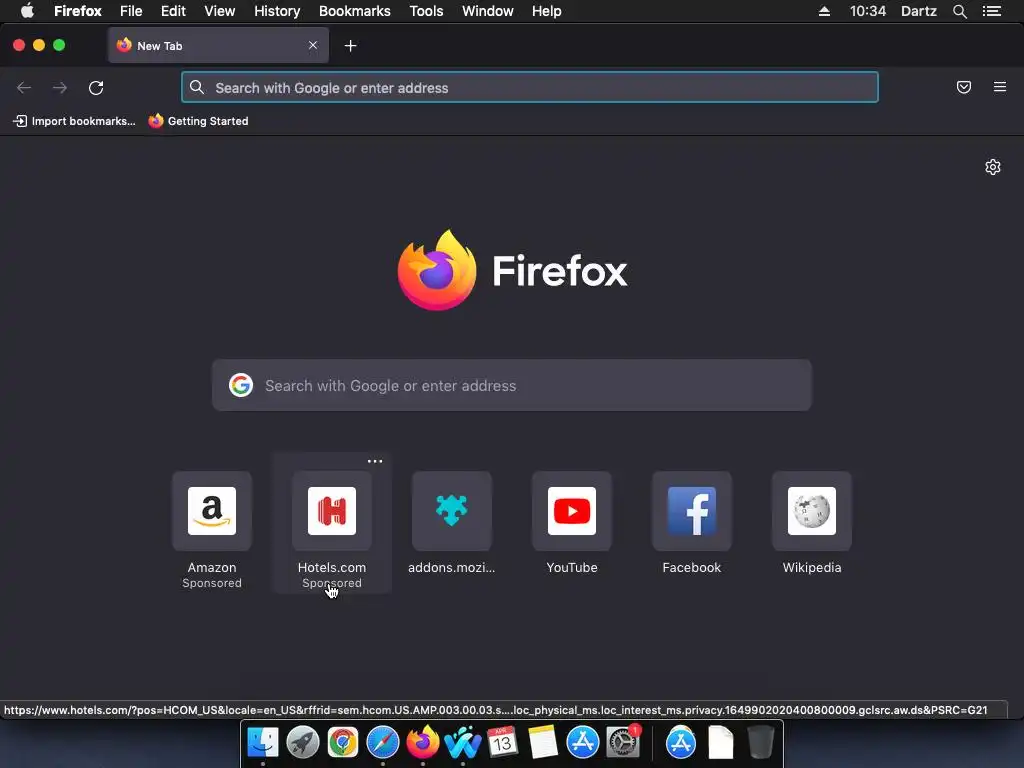
Task: Open App Store from the Dock
Action: 583,743
